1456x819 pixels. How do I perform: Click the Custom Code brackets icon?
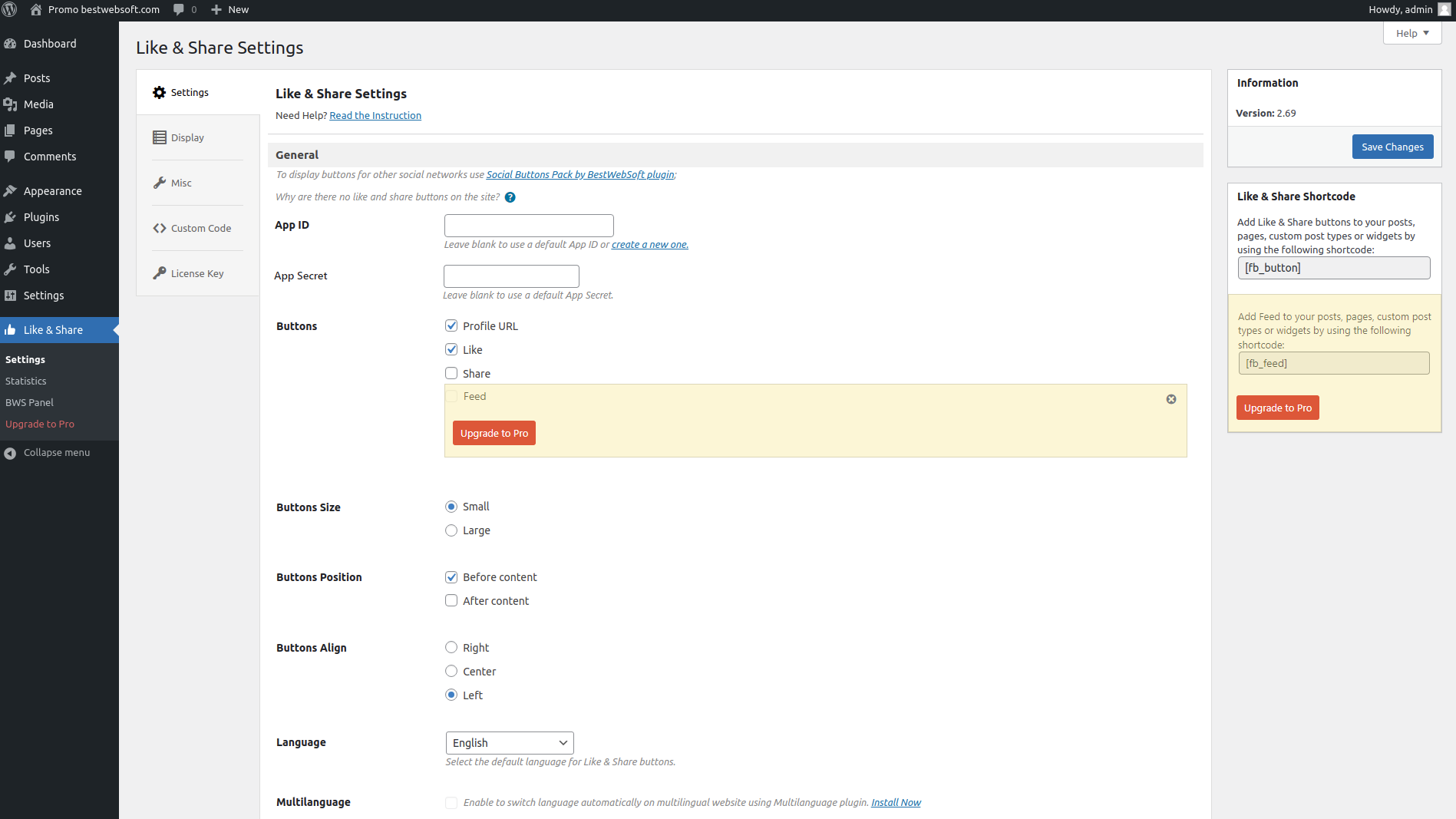click(159, 228)
